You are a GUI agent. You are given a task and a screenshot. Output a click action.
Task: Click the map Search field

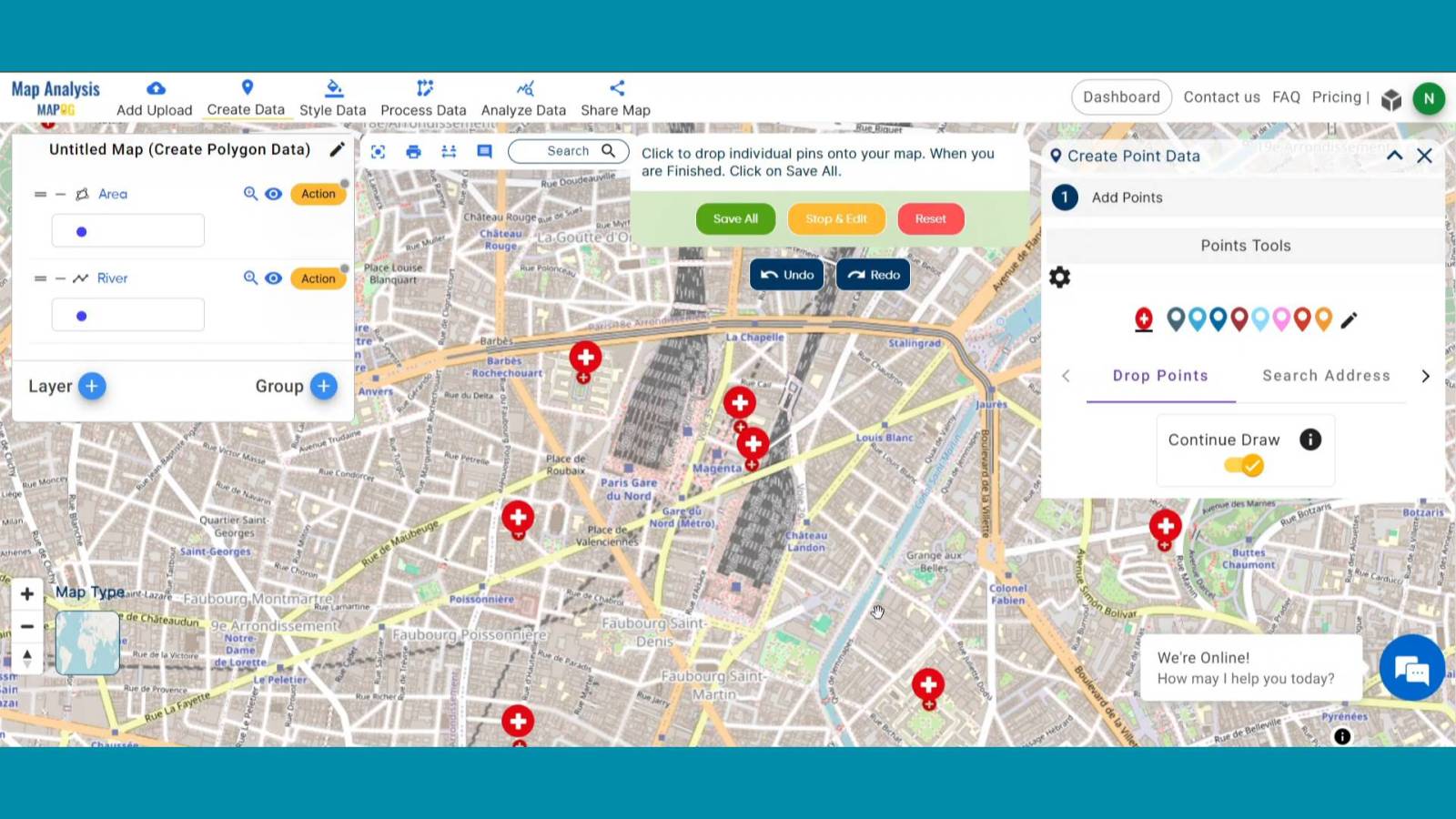point(569,151)
